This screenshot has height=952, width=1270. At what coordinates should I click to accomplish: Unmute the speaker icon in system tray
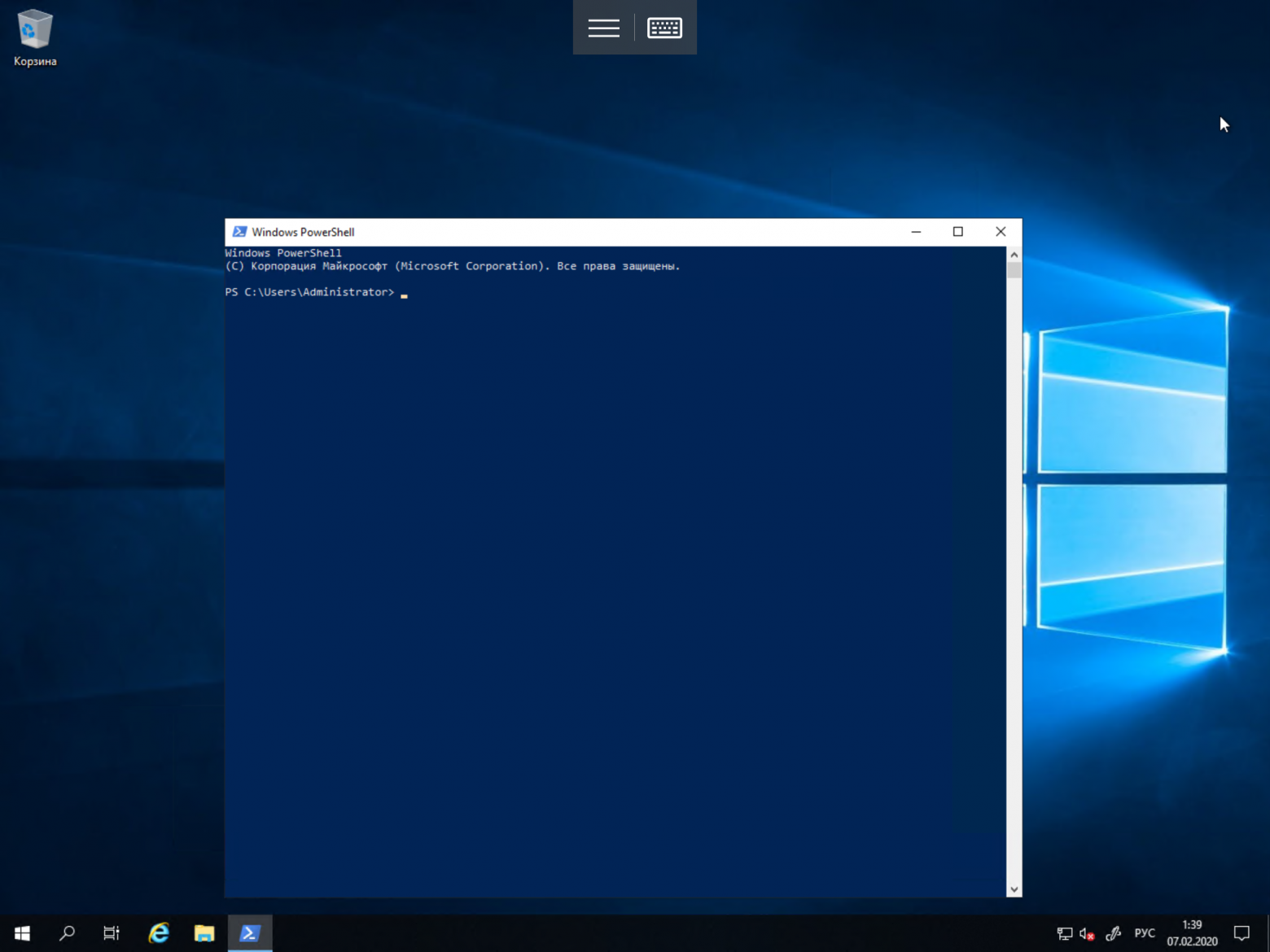tap(1085, 933)
